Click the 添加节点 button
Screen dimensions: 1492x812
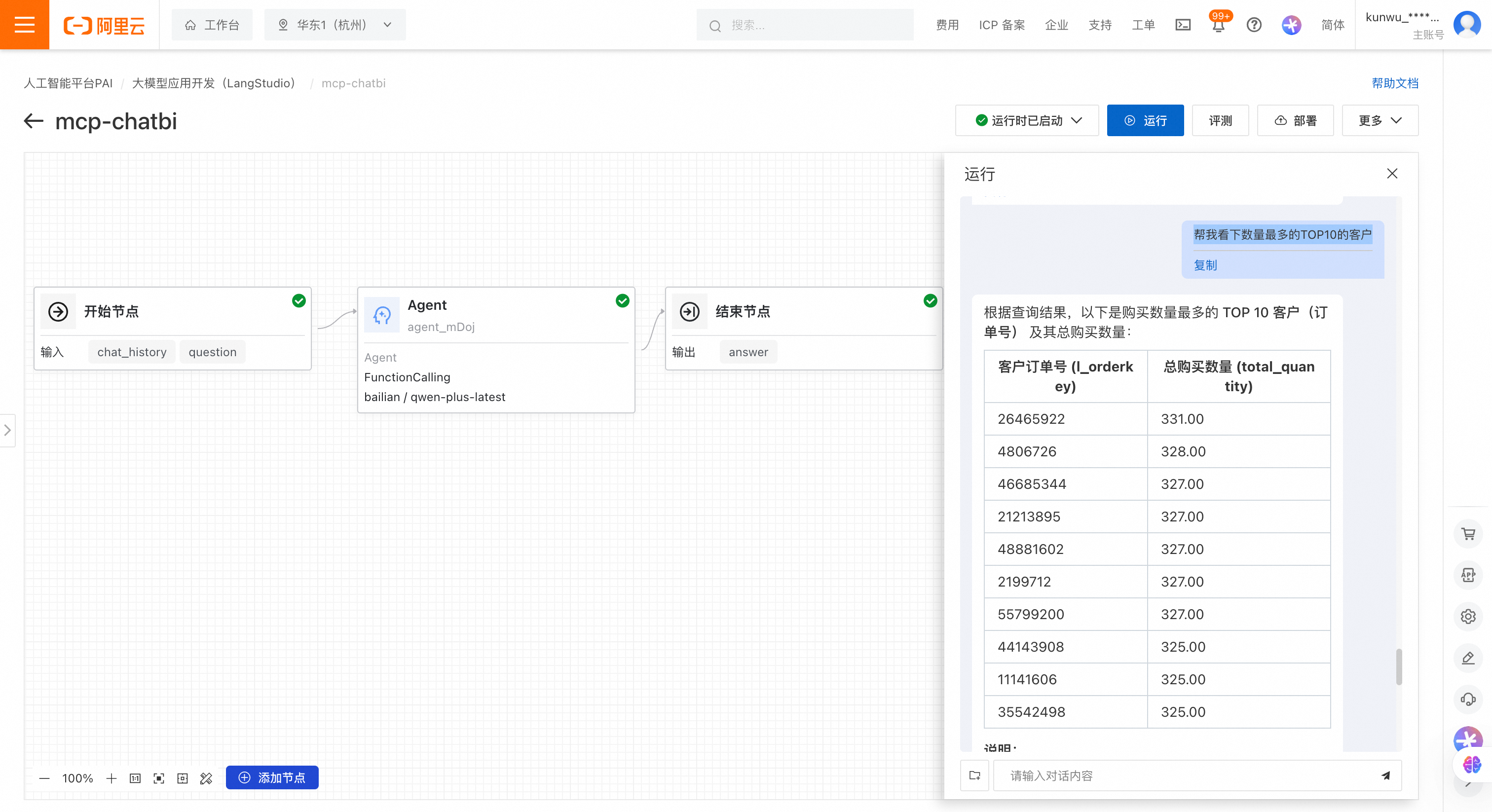pyautogui.click(x=272, y=777)
